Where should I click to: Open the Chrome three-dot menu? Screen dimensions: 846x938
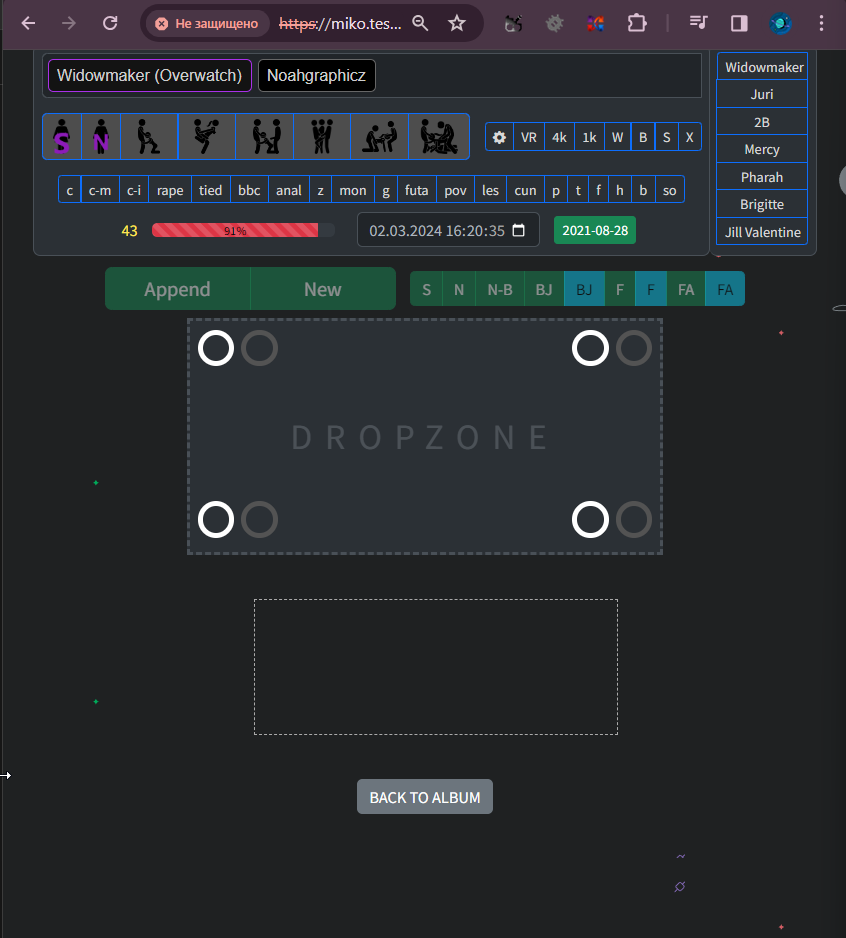[x=821, y=23]
